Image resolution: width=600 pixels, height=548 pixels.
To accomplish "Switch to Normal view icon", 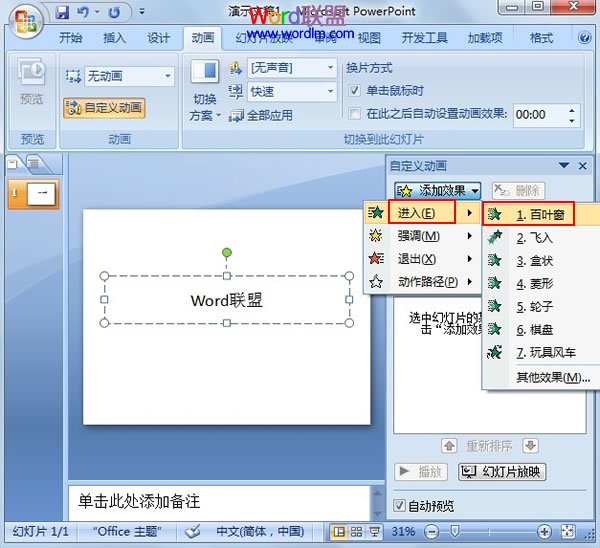I will pos(339,532).
